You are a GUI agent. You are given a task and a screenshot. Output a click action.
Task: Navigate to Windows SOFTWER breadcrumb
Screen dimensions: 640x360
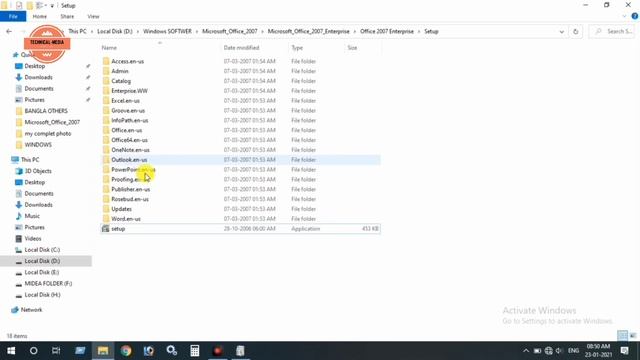tap(167, 31)
